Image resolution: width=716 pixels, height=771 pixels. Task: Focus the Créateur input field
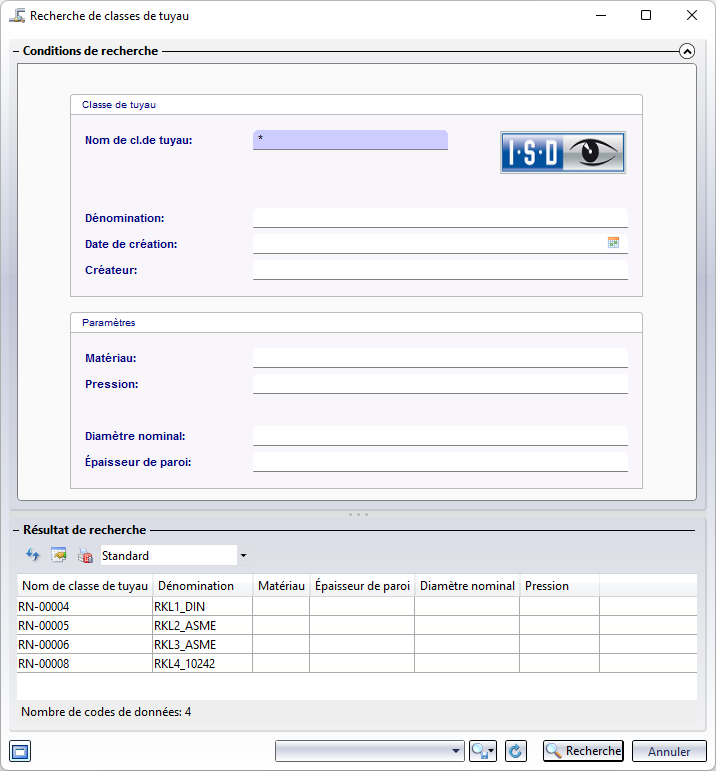coord(440,270)
